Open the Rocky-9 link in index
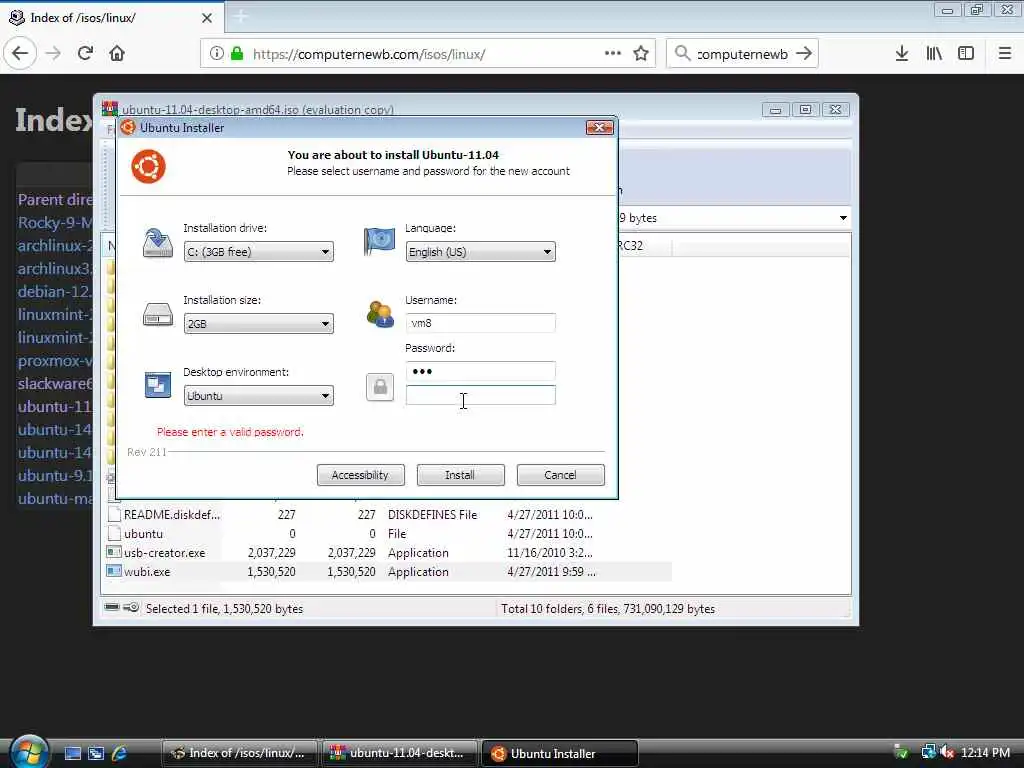The width and height of the screenshot is (1024, 768). (x=55, y=223)
